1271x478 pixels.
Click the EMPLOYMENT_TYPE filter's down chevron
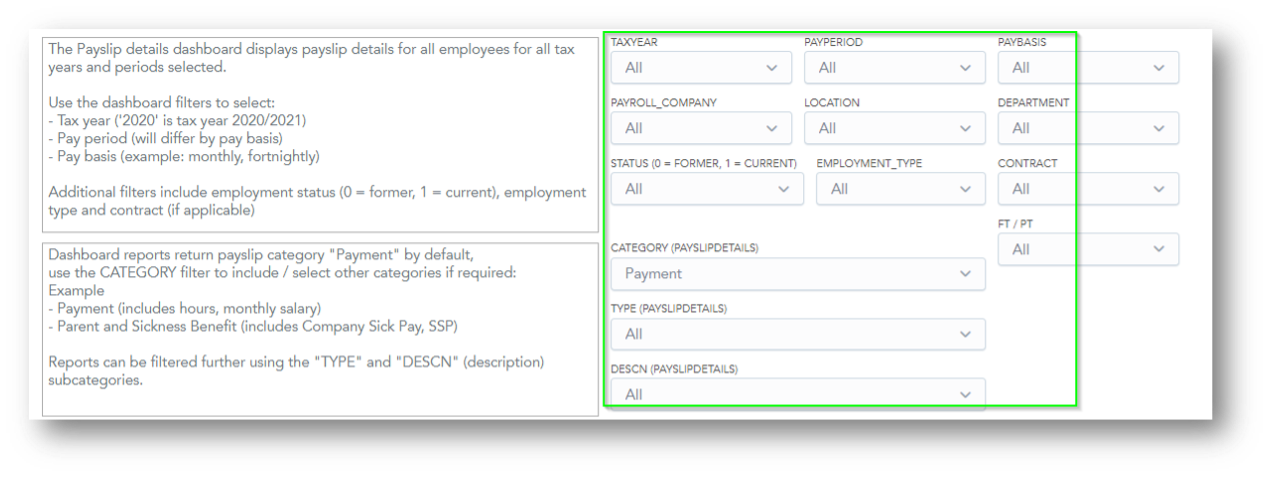[x=965, y=189]
